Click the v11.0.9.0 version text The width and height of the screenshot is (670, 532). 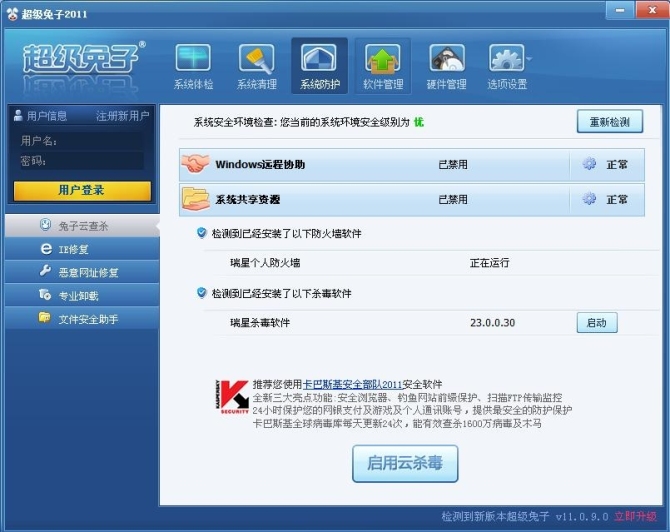coord(582,517)
